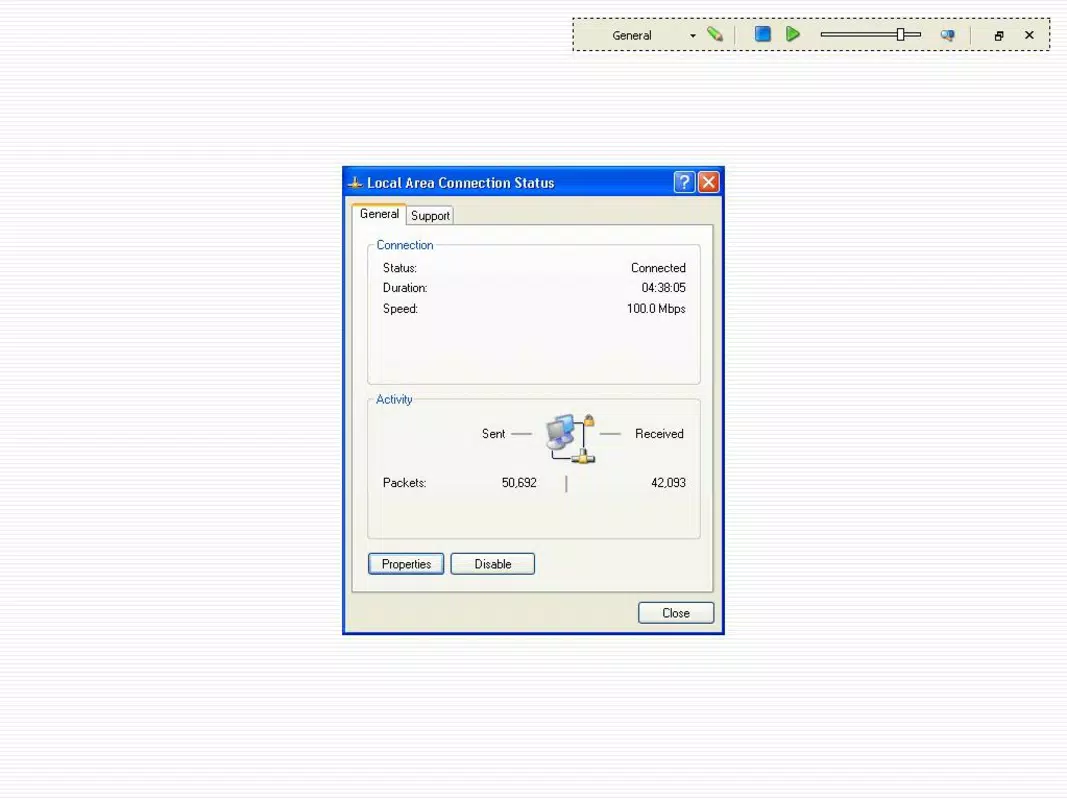The width and height of the screenshot is (1067, 800).
Task: Click the network icon in the dialog title bar
Action: pos(355,183)
